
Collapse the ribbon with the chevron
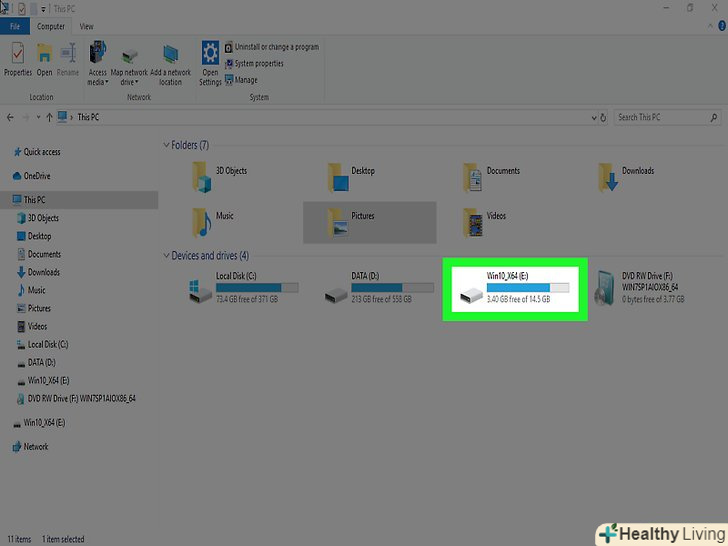click(710, 26)
